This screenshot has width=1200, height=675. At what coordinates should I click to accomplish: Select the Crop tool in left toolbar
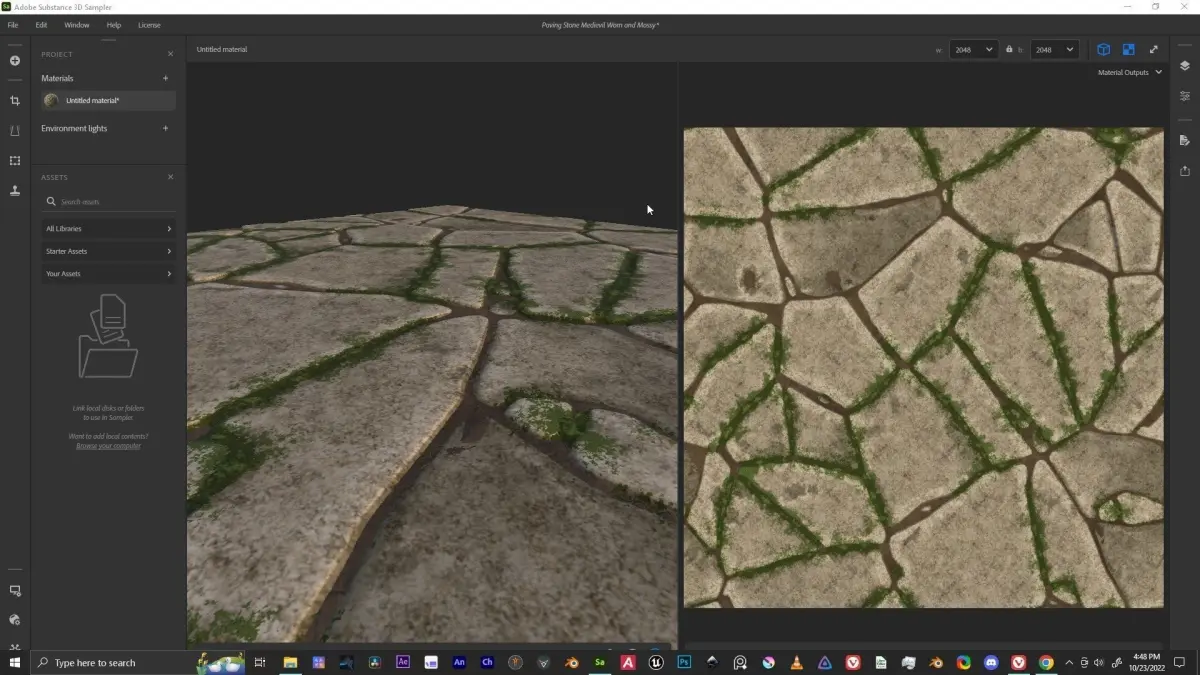pyautogui.click(x=15, y=101)
